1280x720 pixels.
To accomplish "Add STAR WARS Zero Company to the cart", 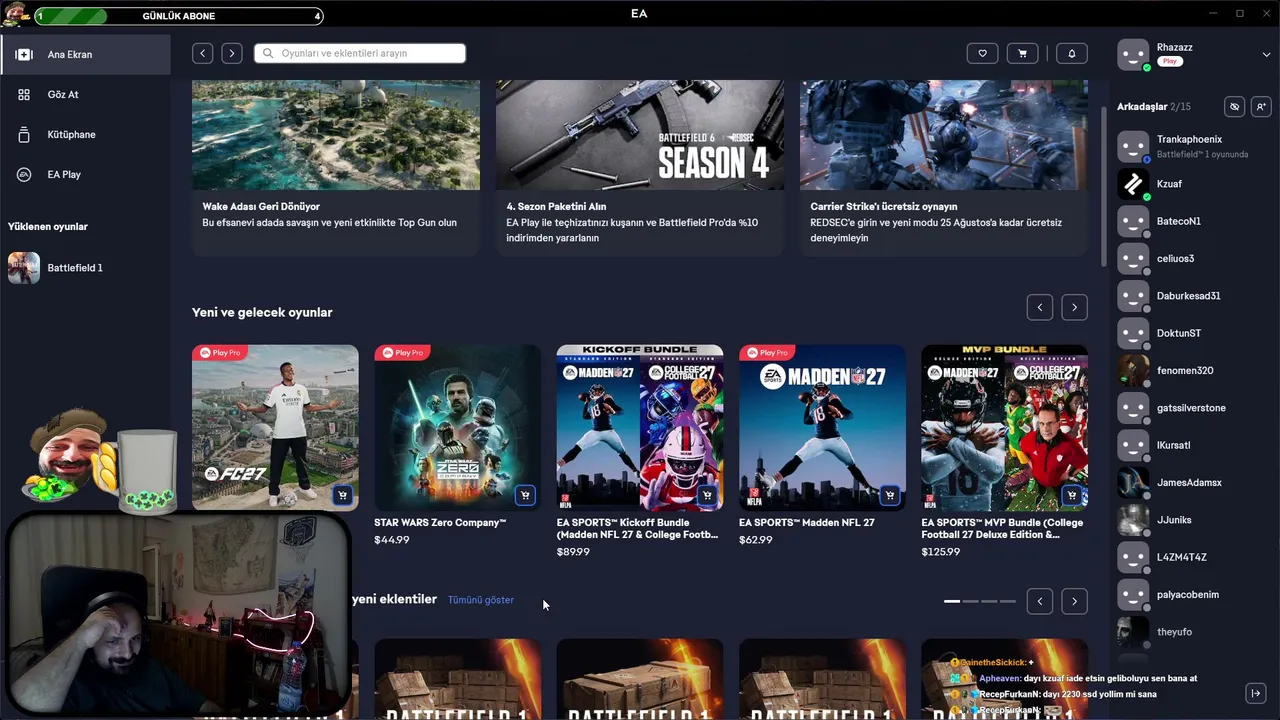I will (x=525, y=495).
